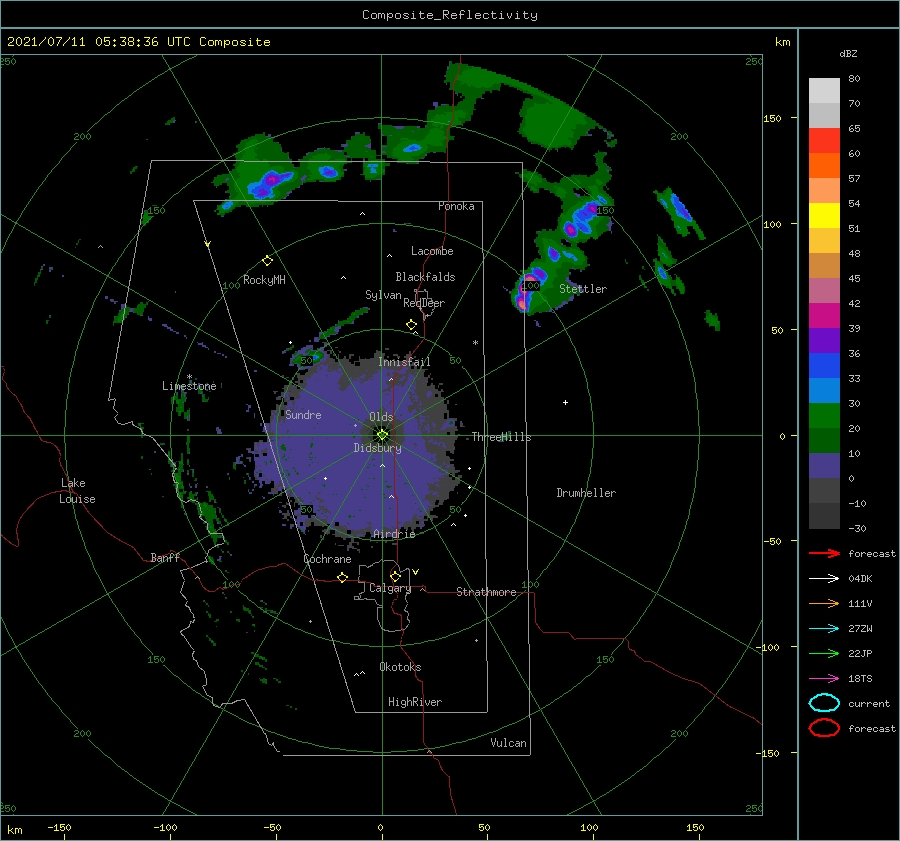This screenshot has height=841, width=900.
Task: Select the Olds label near radar center
Action: (381, 417)
